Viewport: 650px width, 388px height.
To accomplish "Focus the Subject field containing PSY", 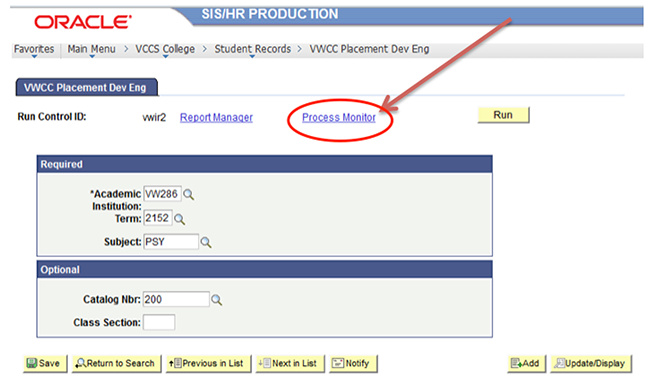I will click(171, 242).
